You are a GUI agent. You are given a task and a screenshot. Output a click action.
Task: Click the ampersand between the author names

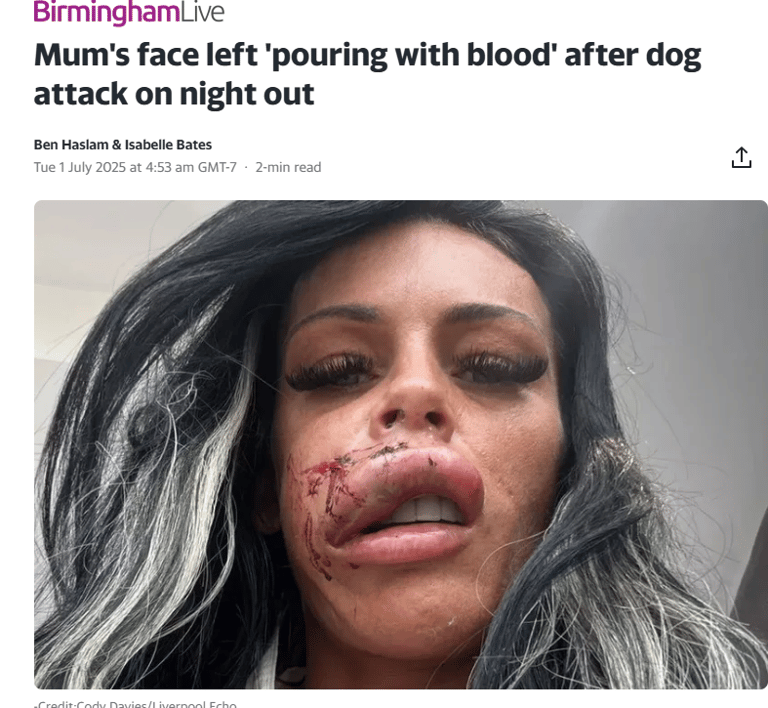[x=117, y=145]
